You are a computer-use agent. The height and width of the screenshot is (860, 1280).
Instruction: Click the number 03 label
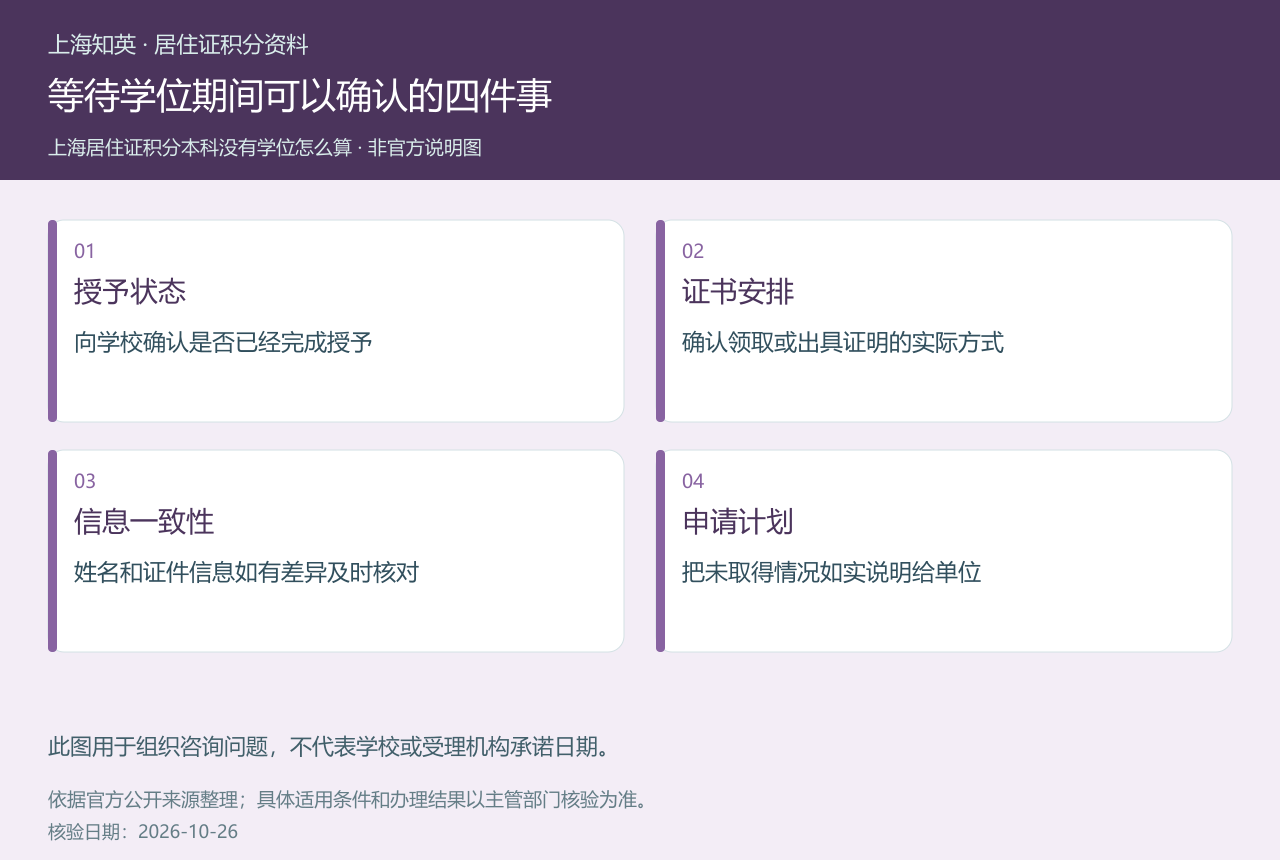pos(85,481)
